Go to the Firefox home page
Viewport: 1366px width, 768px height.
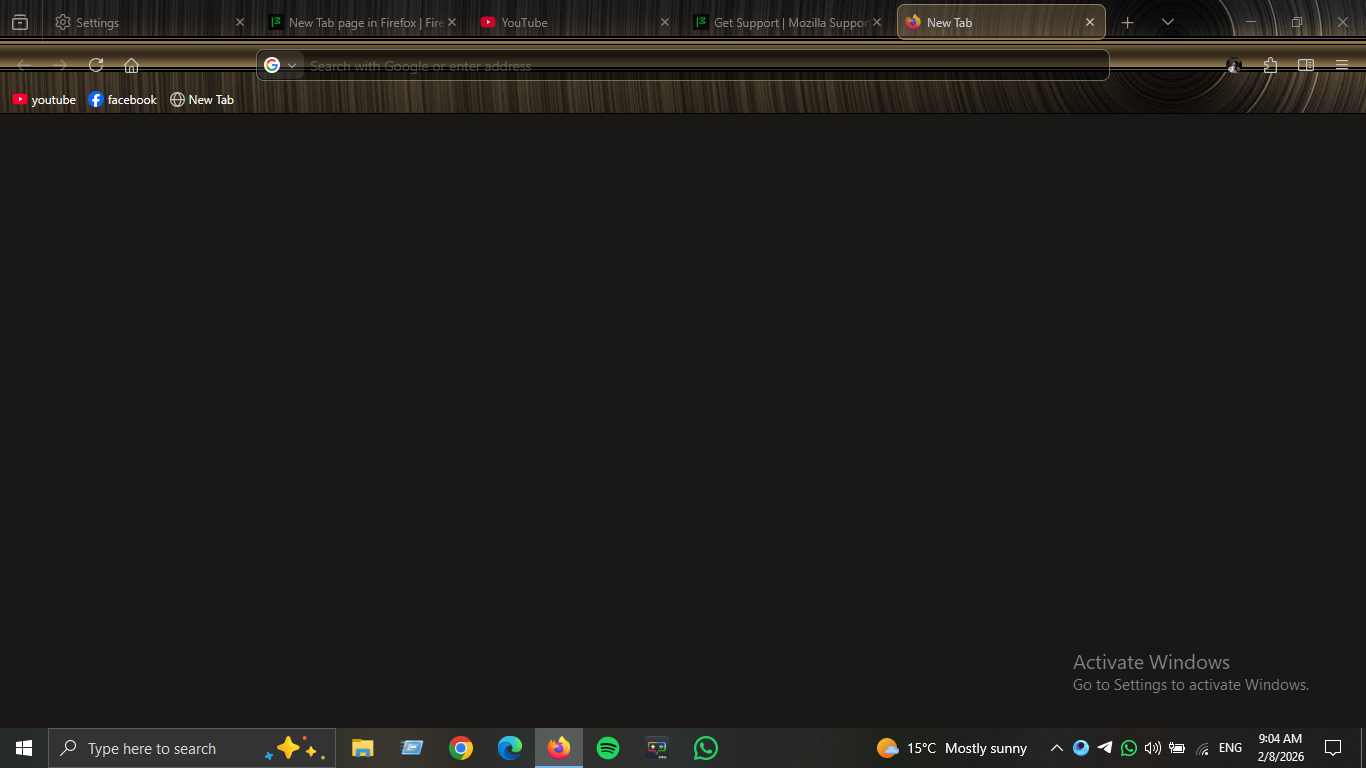pos(131,65)
